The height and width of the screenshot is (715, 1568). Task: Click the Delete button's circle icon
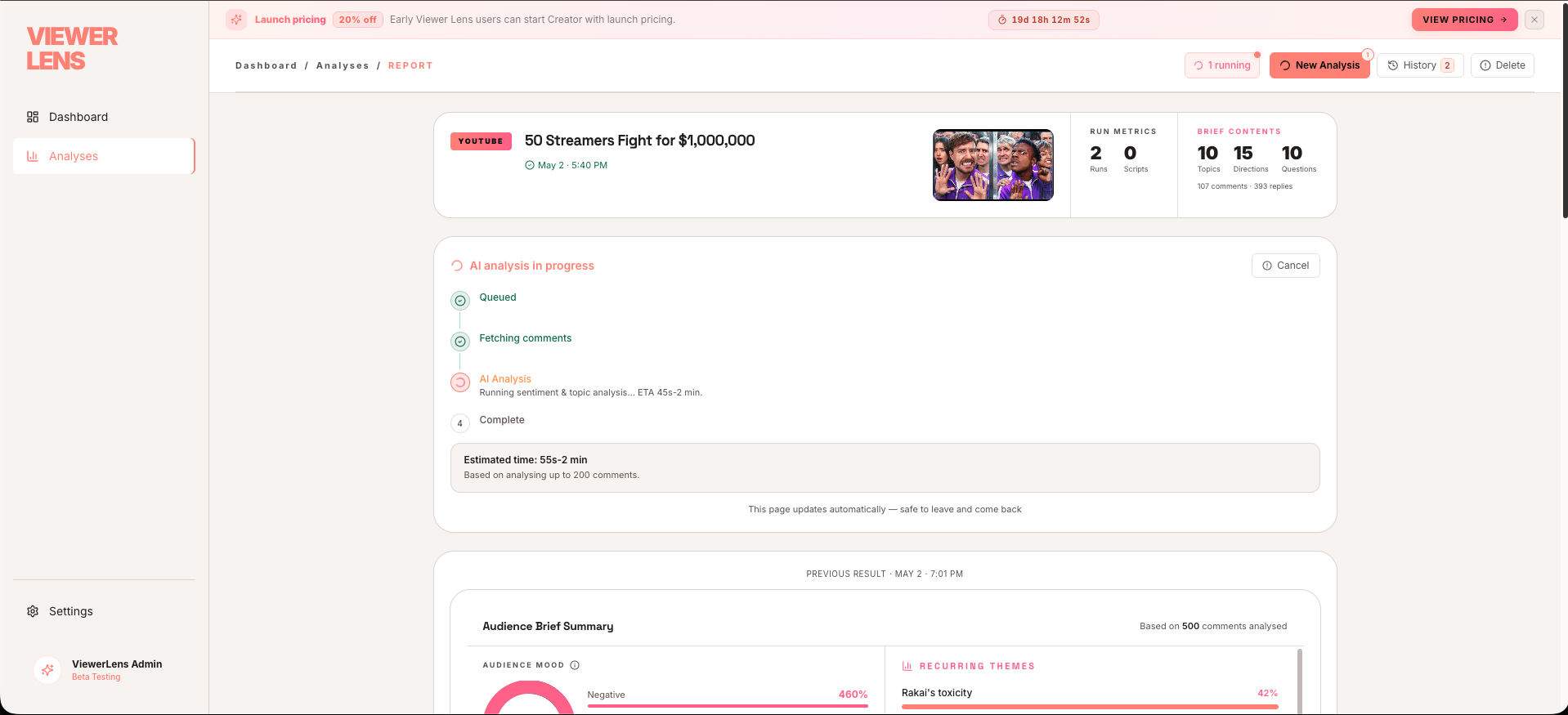(x=1485, y=65)
